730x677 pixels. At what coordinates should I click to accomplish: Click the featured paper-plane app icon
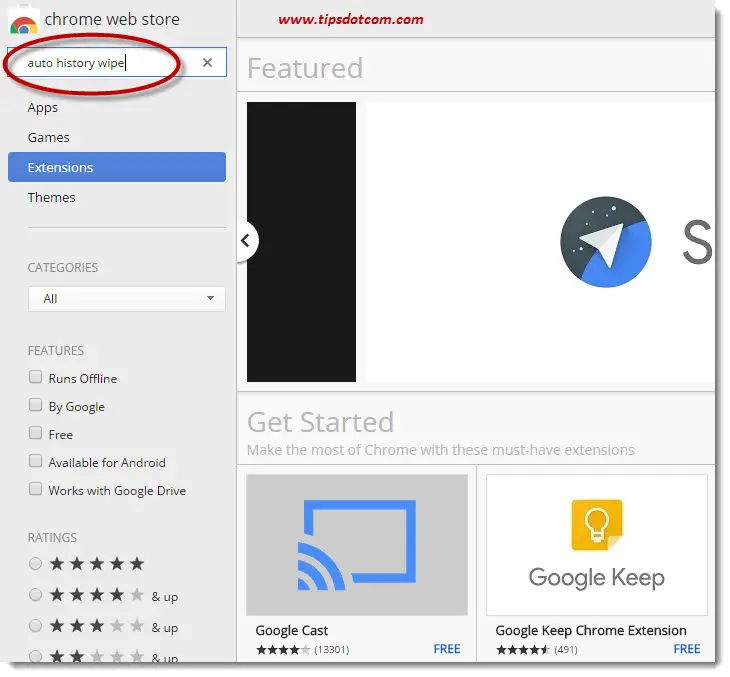[x=606, y=242]
